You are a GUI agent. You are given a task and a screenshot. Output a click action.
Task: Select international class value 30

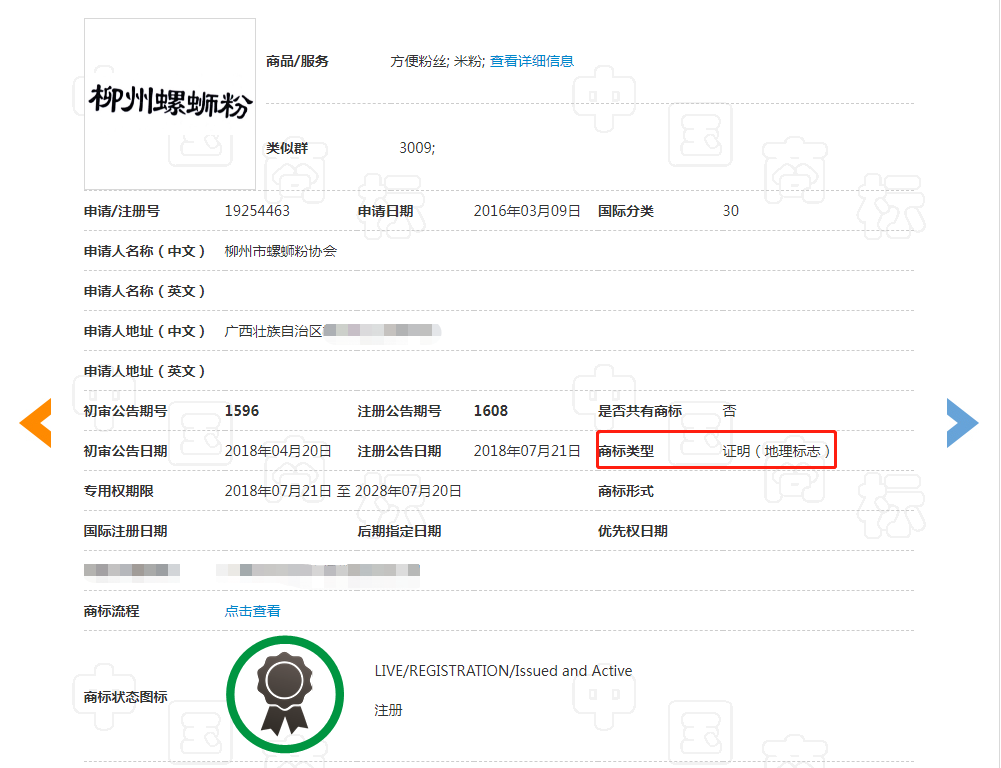click(731, 211)
